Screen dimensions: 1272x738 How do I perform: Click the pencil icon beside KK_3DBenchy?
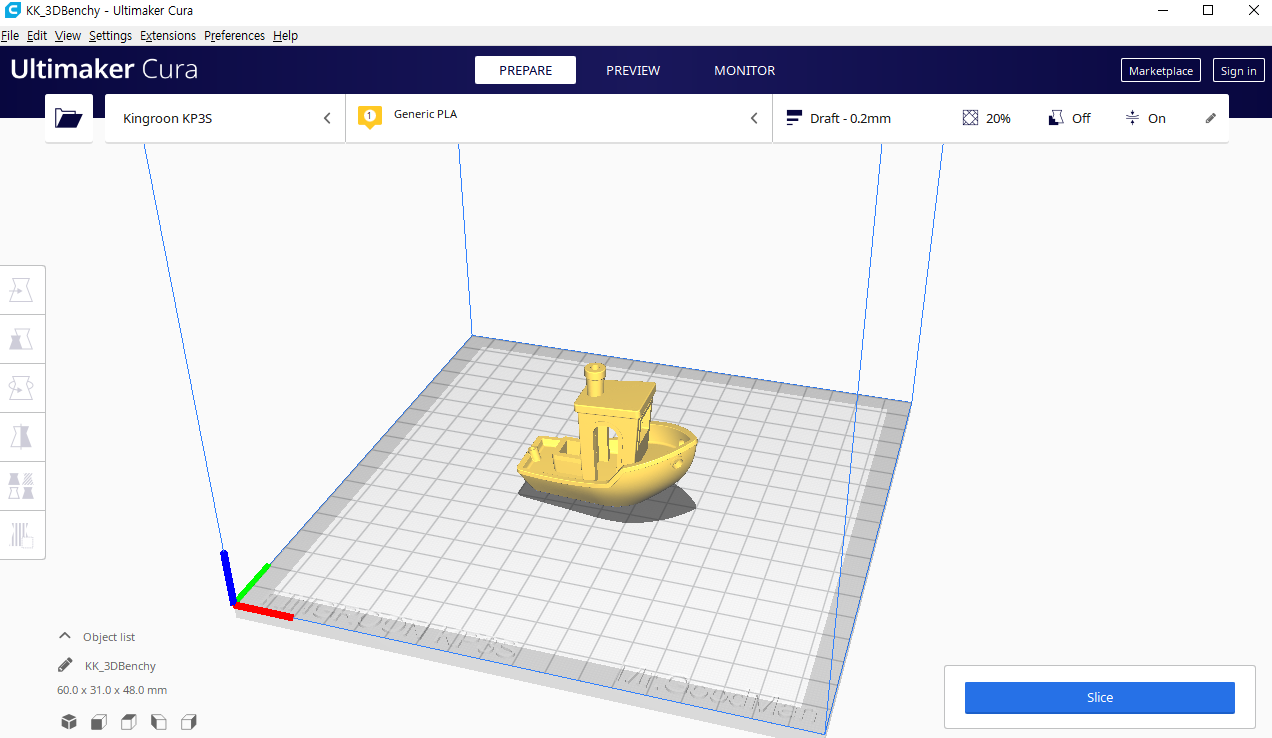click(65, 665)
